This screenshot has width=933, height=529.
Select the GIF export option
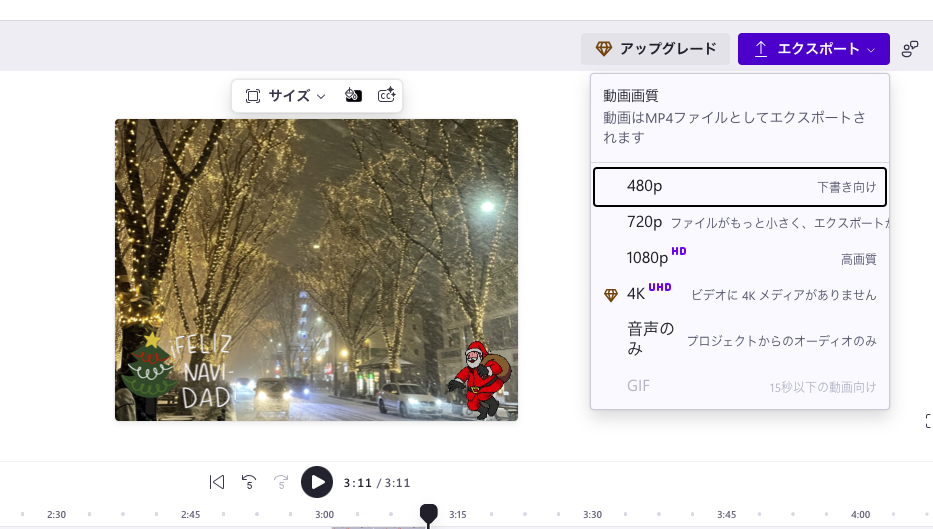tap(739, 386)
